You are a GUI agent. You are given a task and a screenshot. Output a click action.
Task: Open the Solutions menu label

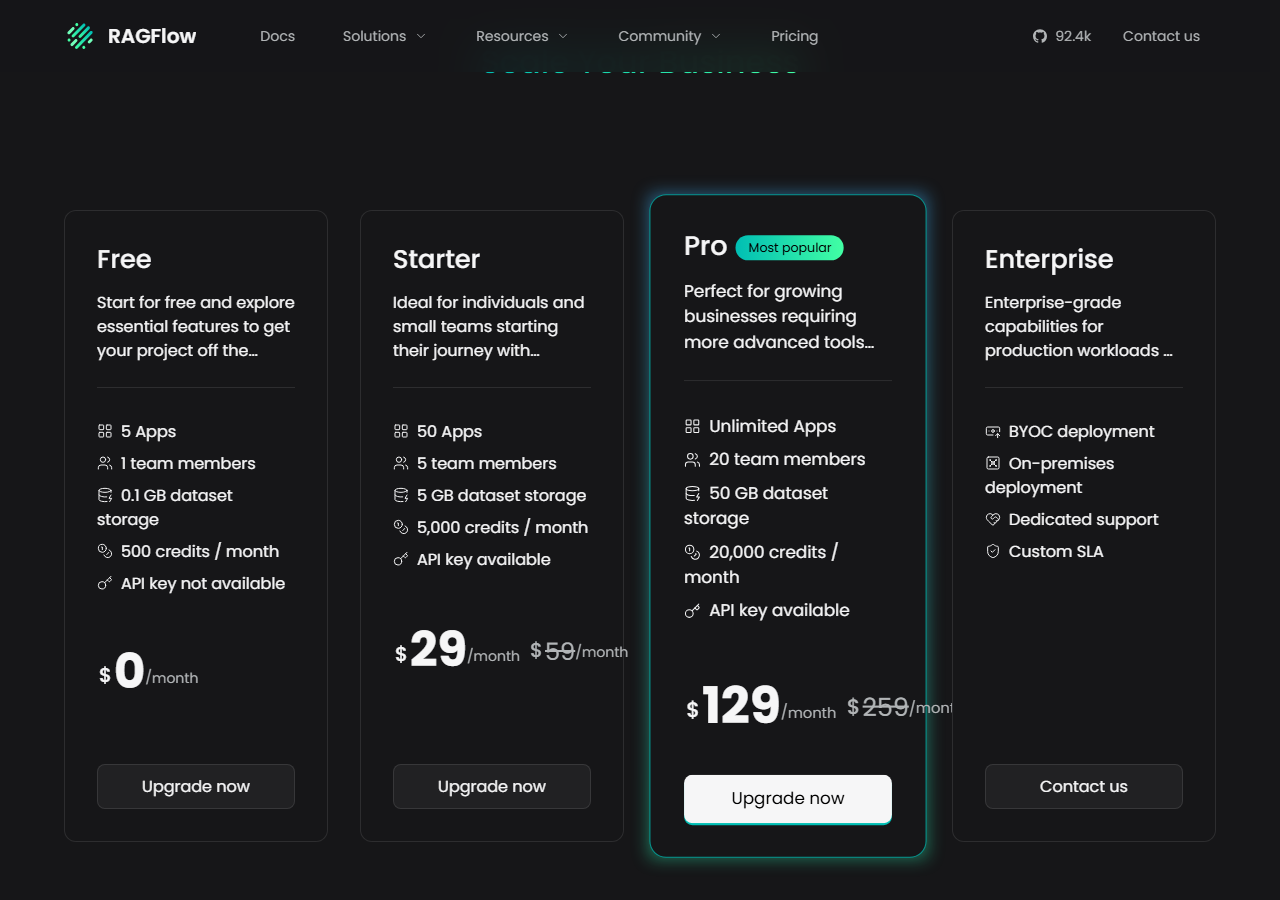coord(374,36)
